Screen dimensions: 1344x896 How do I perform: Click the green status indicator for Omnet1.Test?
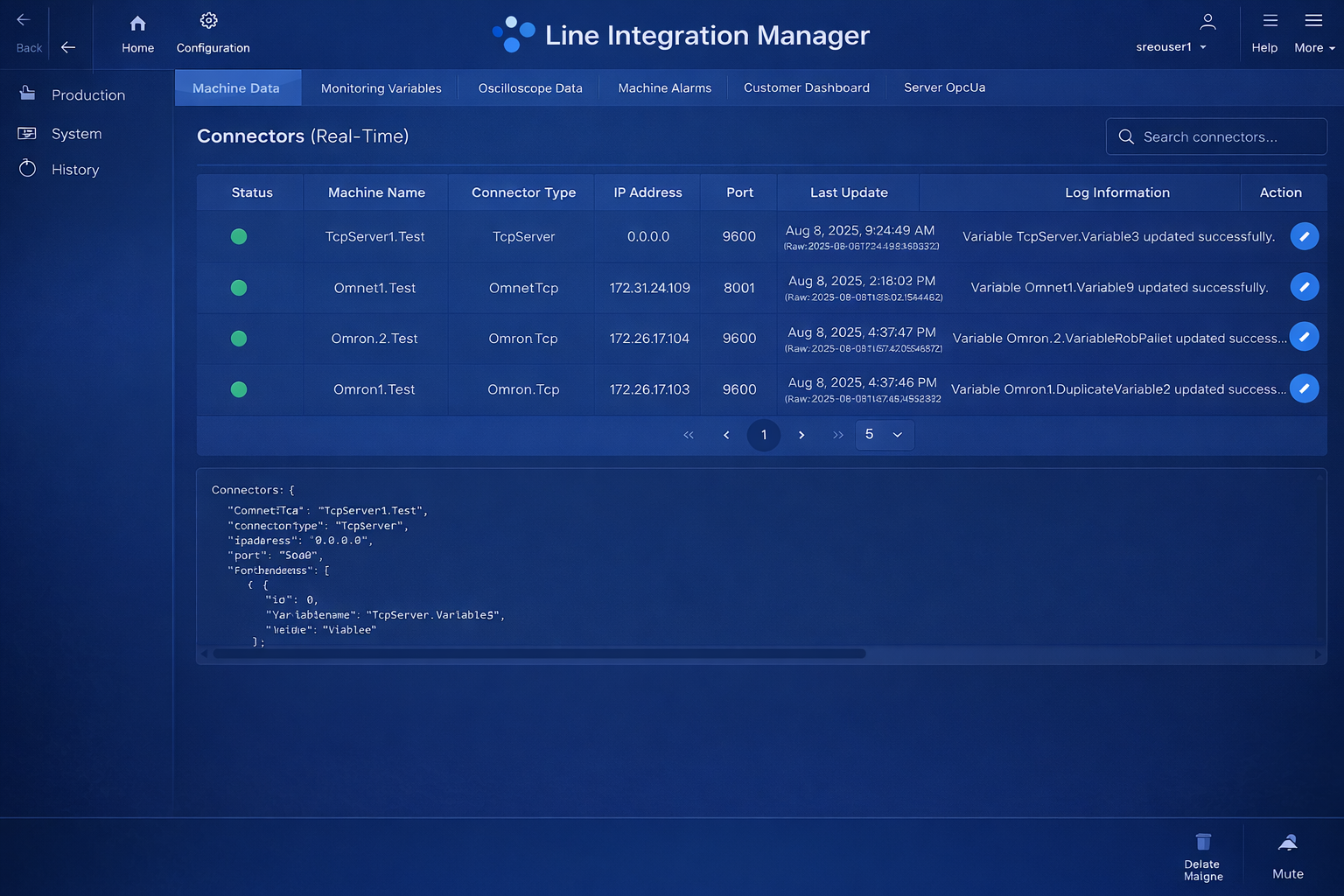click(238, 287)
